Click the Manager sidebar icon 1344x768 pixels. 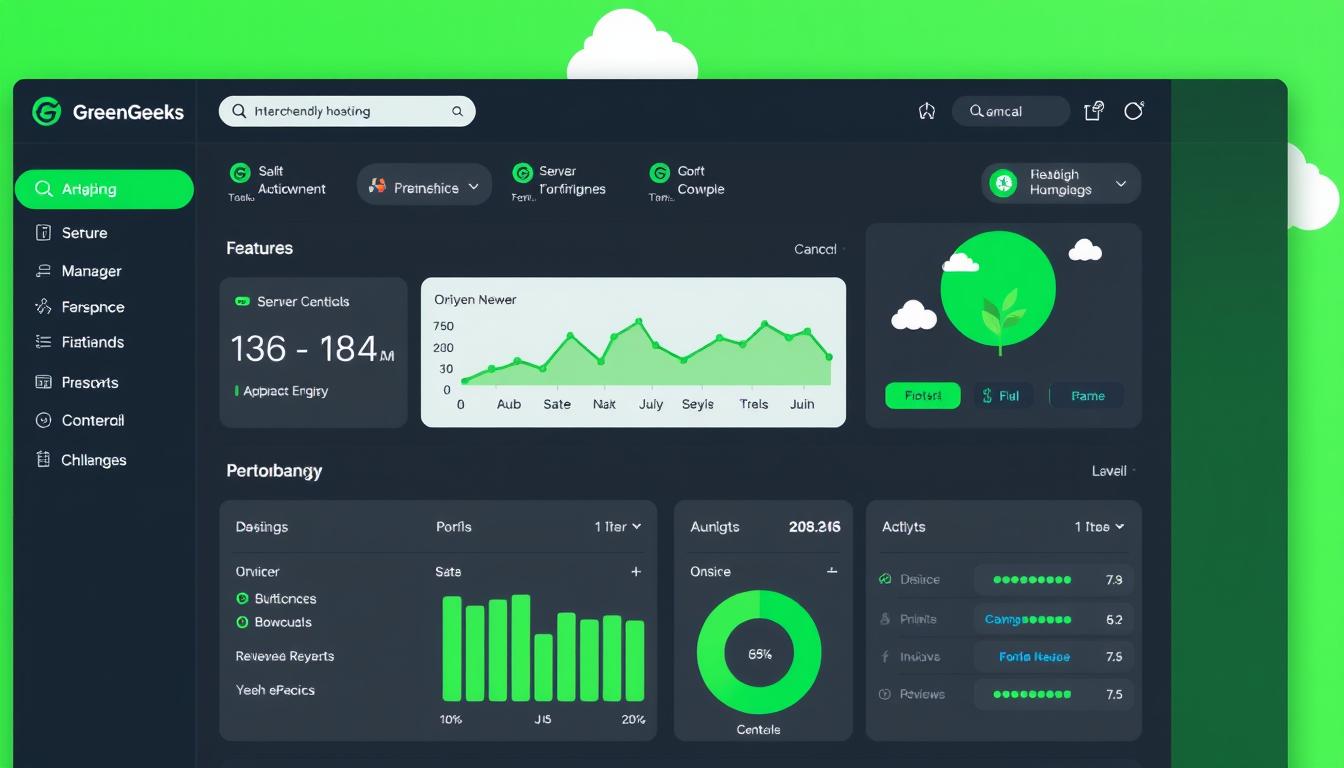tap(43, 271)
